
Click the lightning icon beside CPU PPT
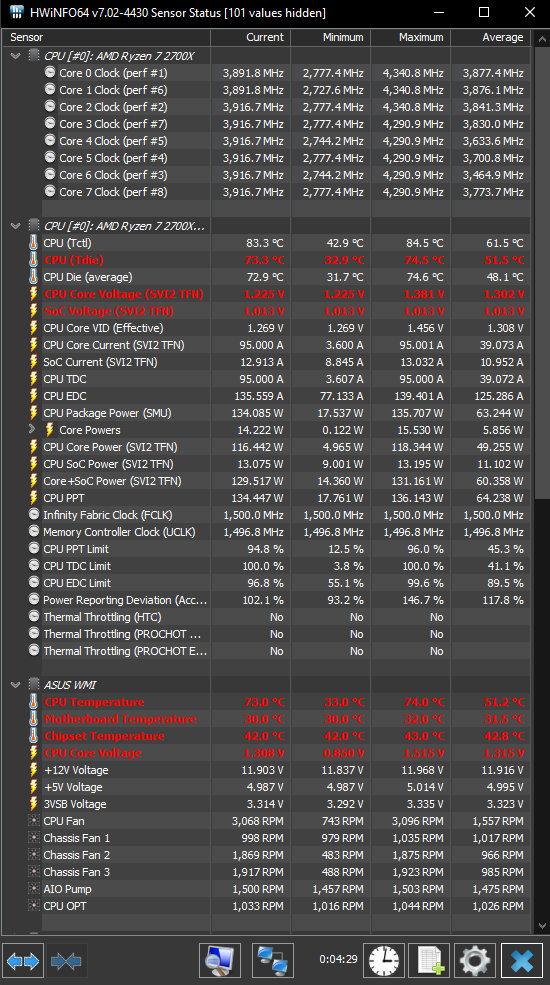pos(34,498)
